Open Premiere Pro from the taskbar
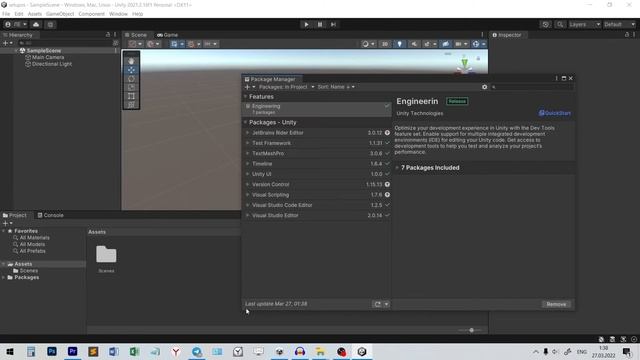This screenshot has height=360, width=640. coord(73,351)
